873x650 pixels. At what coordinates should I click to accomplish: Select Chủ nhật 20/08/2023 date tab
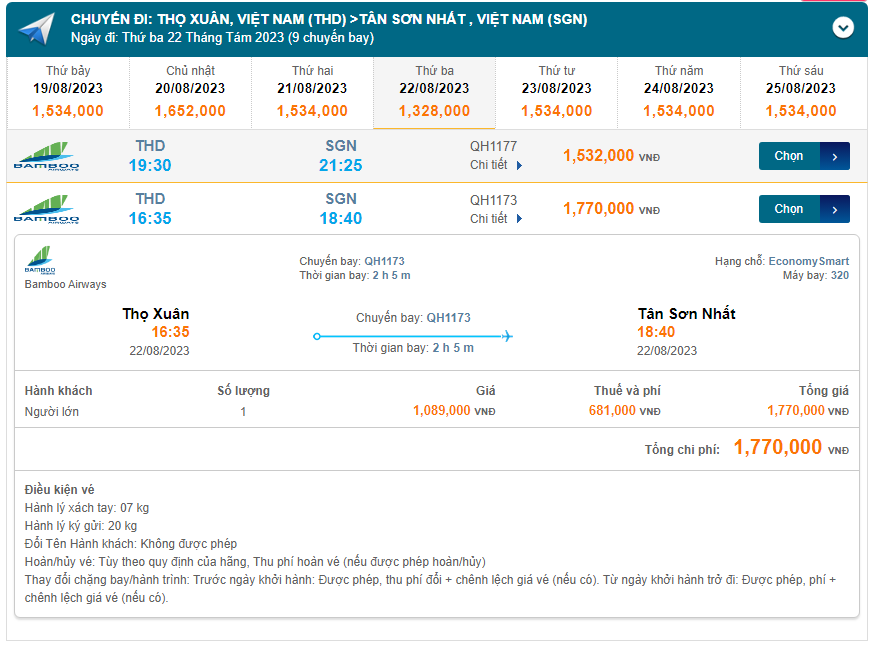coord(190,92)
